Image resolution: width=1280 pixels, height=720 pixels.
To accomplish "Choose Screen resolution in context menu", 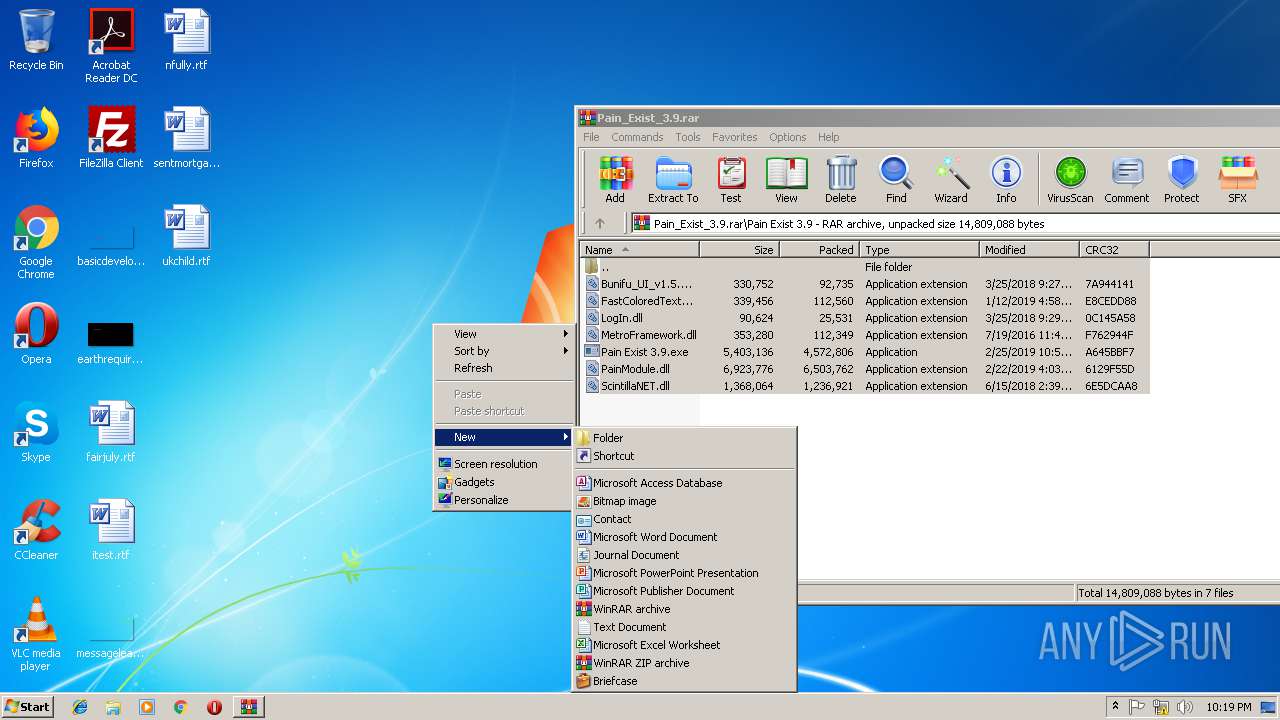I will tap(503, 464).
